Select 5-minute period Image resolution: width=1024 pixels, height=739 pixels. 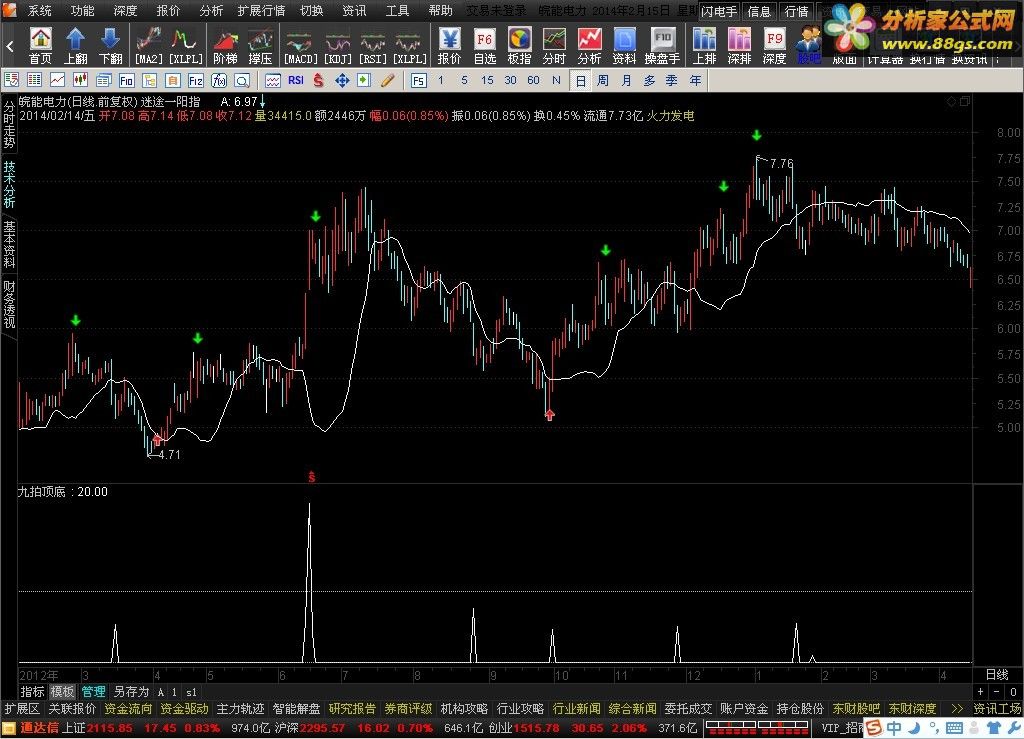coord(464,80)
